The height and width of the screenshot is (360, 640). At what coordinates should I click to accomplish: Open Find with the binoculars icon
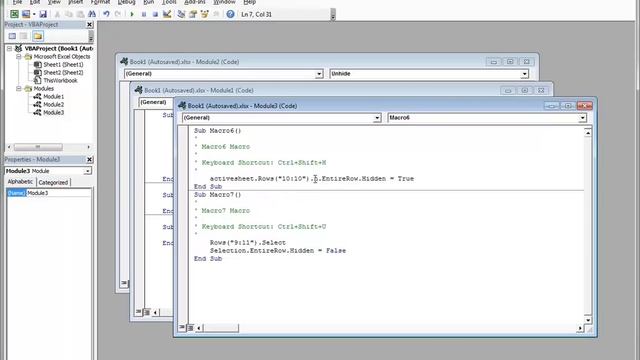point(92,14)
